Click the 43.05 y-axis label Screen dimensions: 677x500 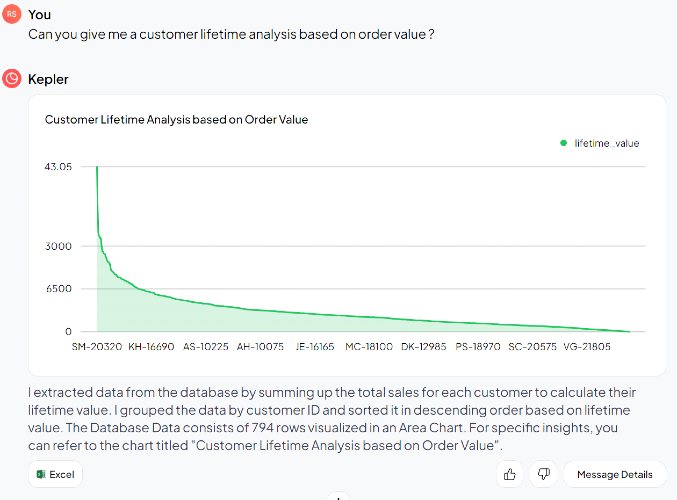tap(58, 167)
